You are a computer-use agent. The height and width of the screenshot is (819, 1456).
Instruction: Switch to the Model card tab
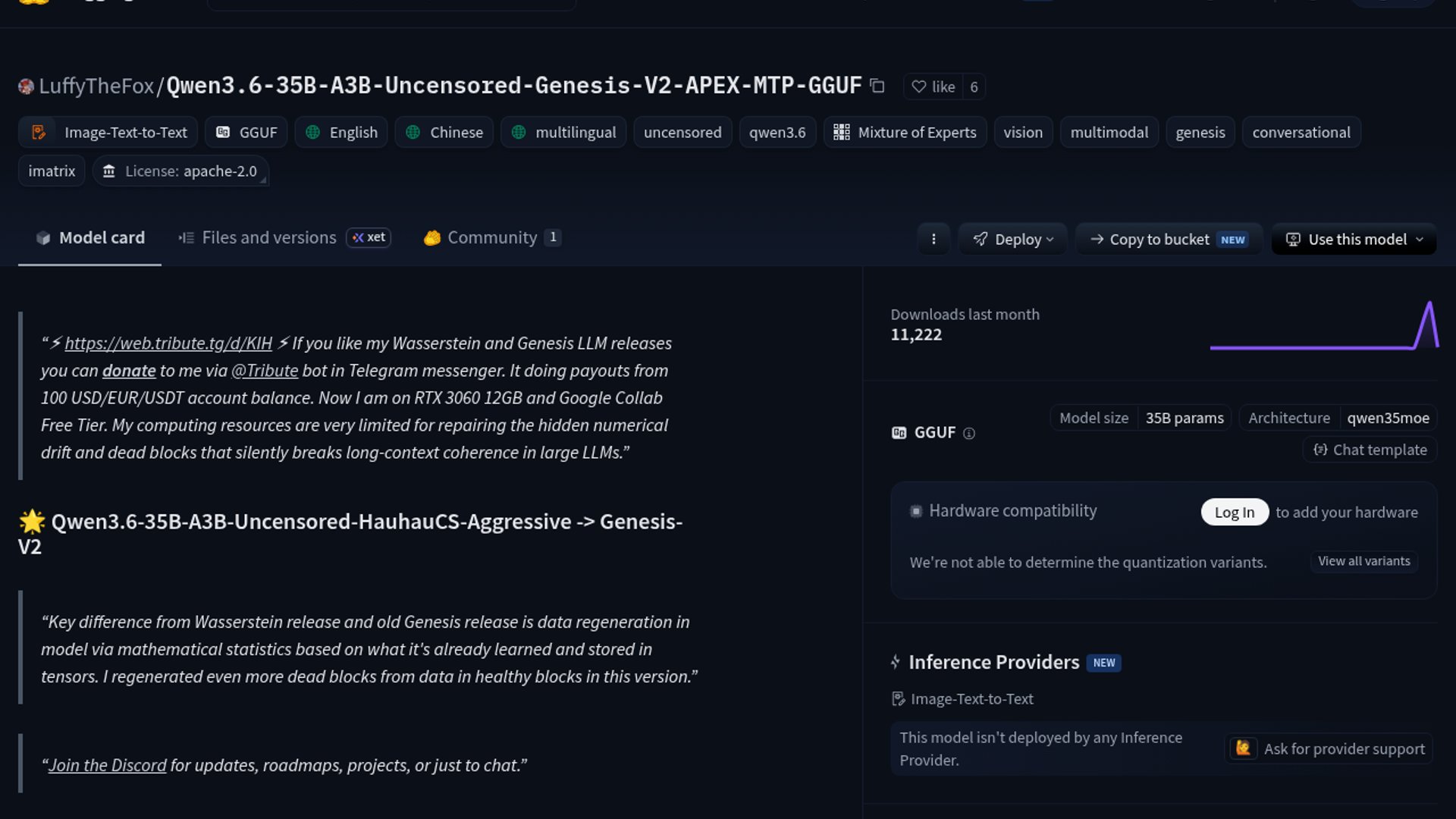point(89,237)
